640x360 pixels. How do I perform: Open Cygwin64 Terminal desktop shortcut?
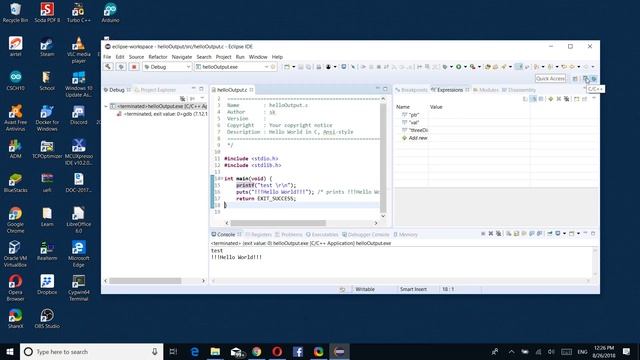tap(78, 288)
